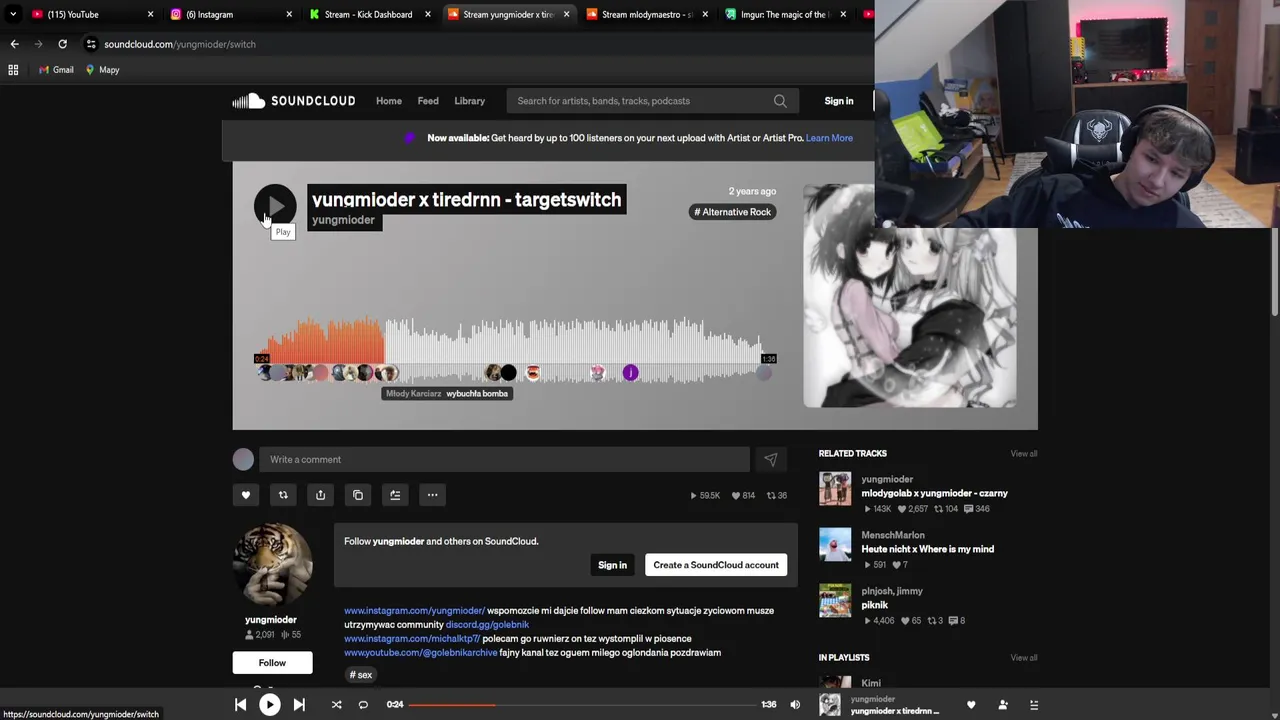Open related track Heute nicht x Where is my mind
Viewport: 1280px width, 720px height.
(x=927, y=549)
